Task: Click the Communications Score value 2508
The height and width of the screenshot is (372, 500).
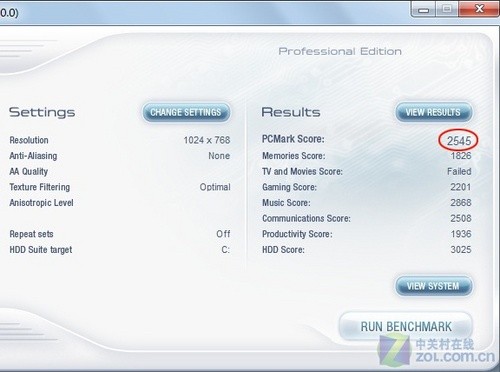Action: [461, 218]
